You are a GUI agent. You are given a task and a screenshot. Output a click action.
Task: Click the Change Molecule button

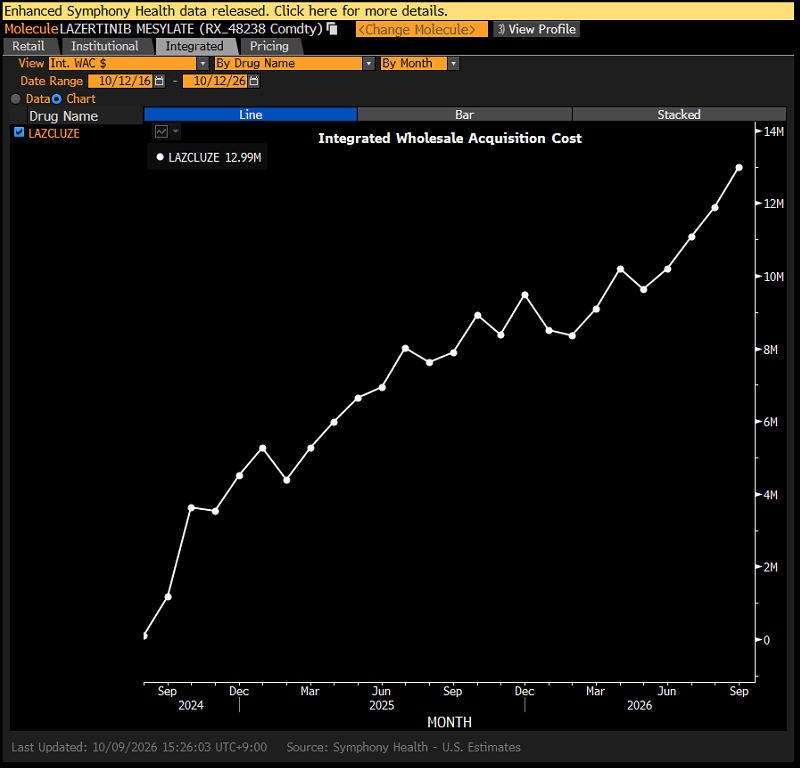click(x=421, y=30)
